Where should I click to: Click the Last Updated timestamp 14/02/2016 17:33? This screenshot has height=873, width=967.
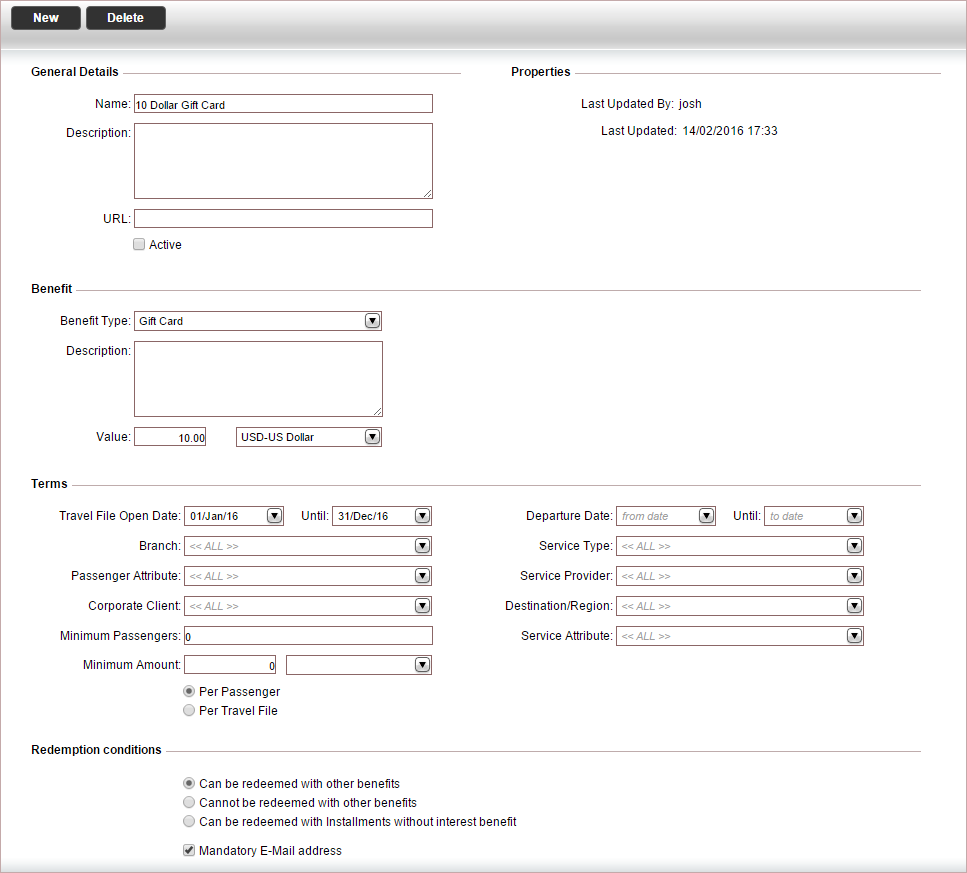pyautogui.click(x=730, y=131)
